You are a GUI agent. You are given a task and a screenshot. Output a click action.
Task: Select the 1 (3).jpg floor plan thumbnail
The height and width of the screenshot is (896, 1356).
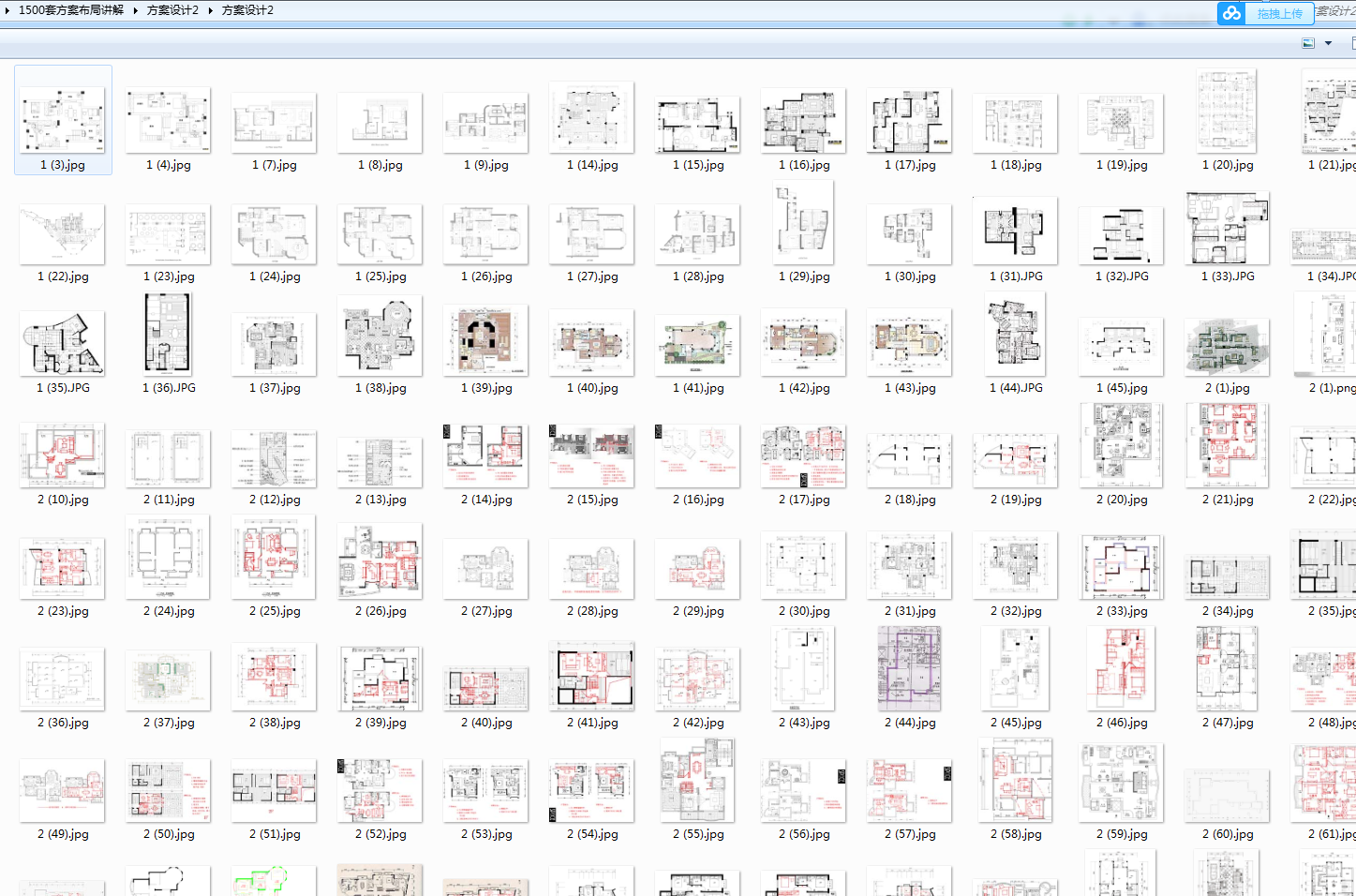tap(63, 120)
